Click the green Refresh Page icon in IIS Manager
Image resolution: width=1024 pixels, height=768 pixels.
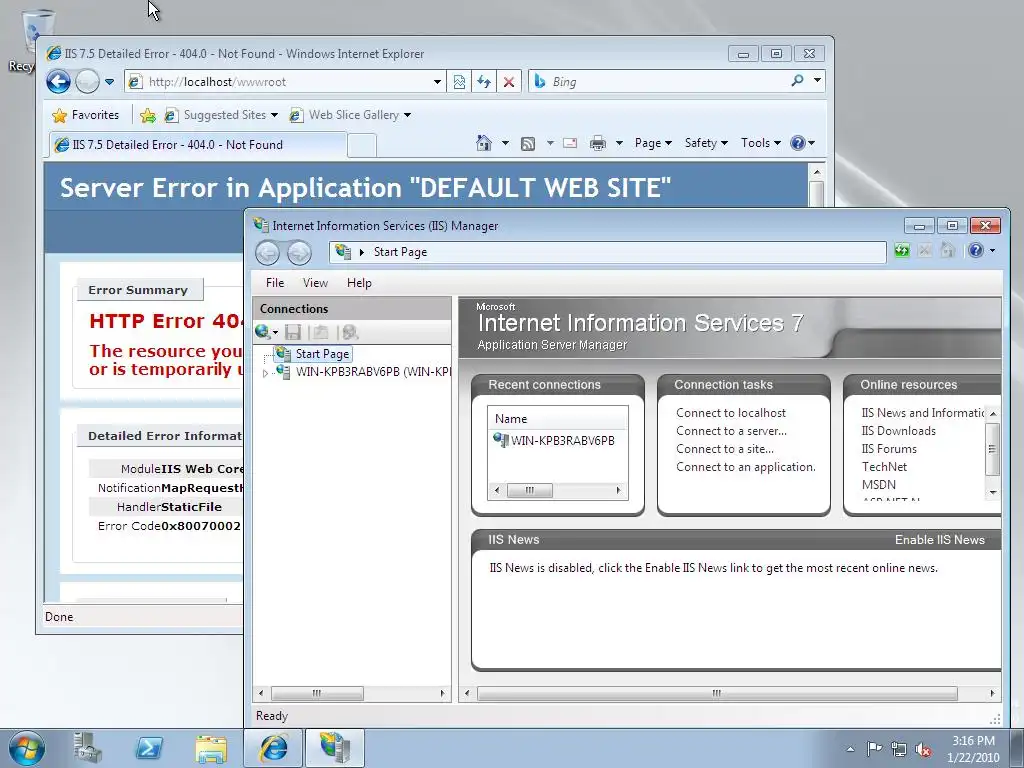pyautogui.click(x=902, y=250)
